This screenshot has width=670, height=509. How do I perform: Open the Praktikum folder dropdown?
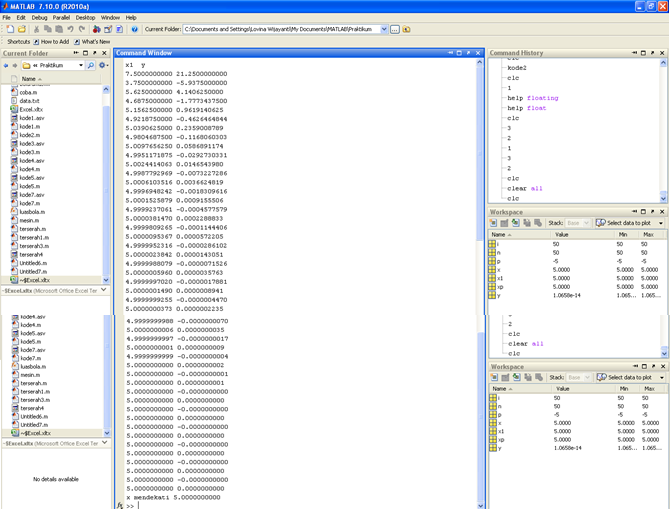[x=81, y=65]
